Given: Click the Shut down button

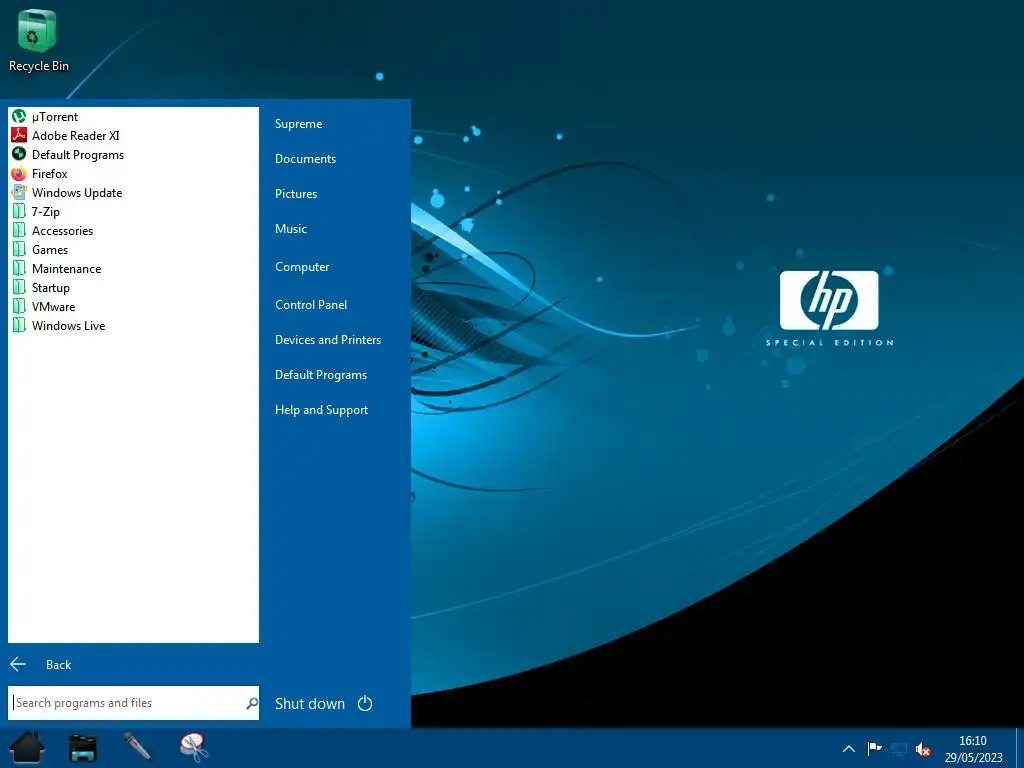Looking at the screenshot, I should [310, 704].
